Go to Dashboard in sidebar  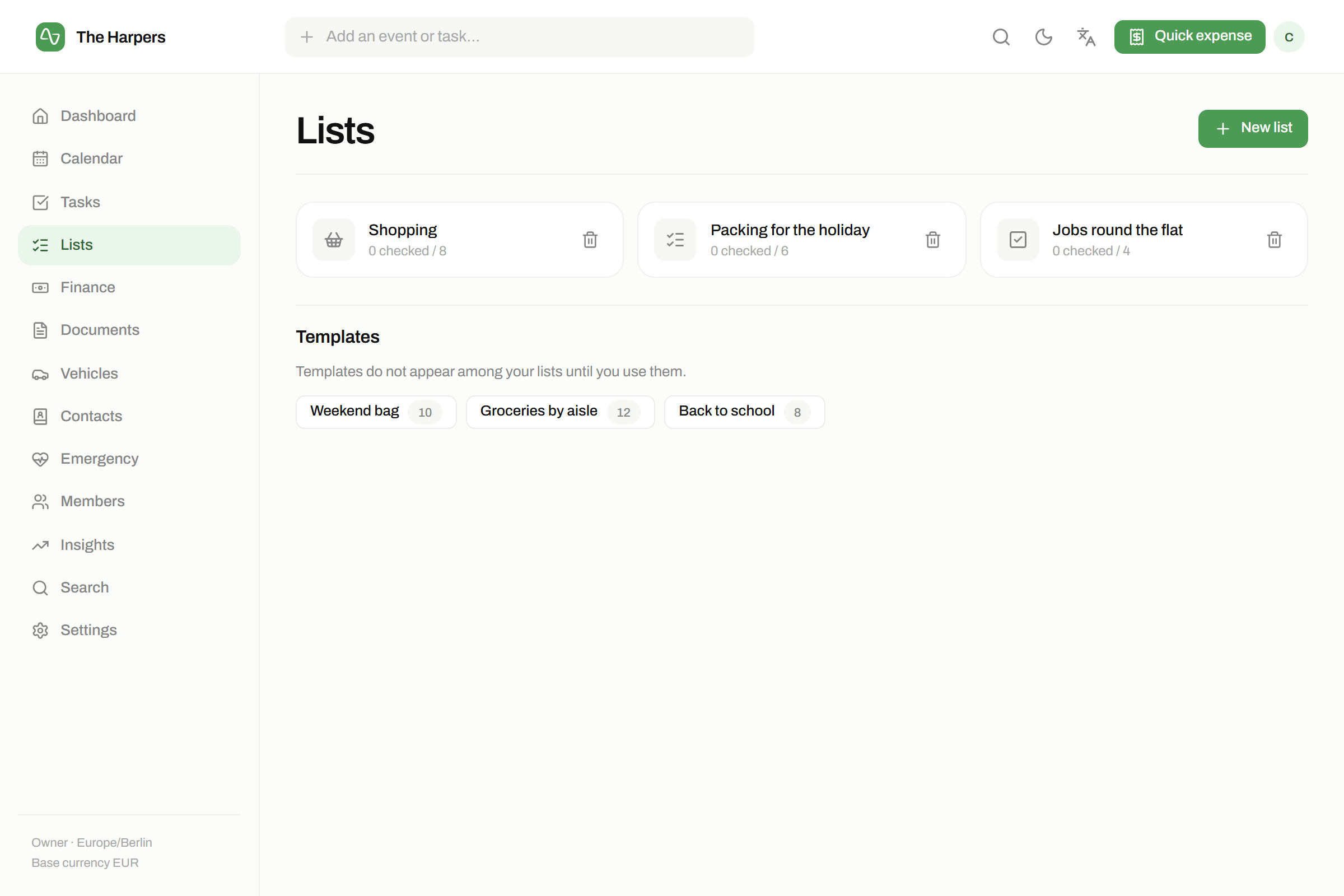click(129, 116)
